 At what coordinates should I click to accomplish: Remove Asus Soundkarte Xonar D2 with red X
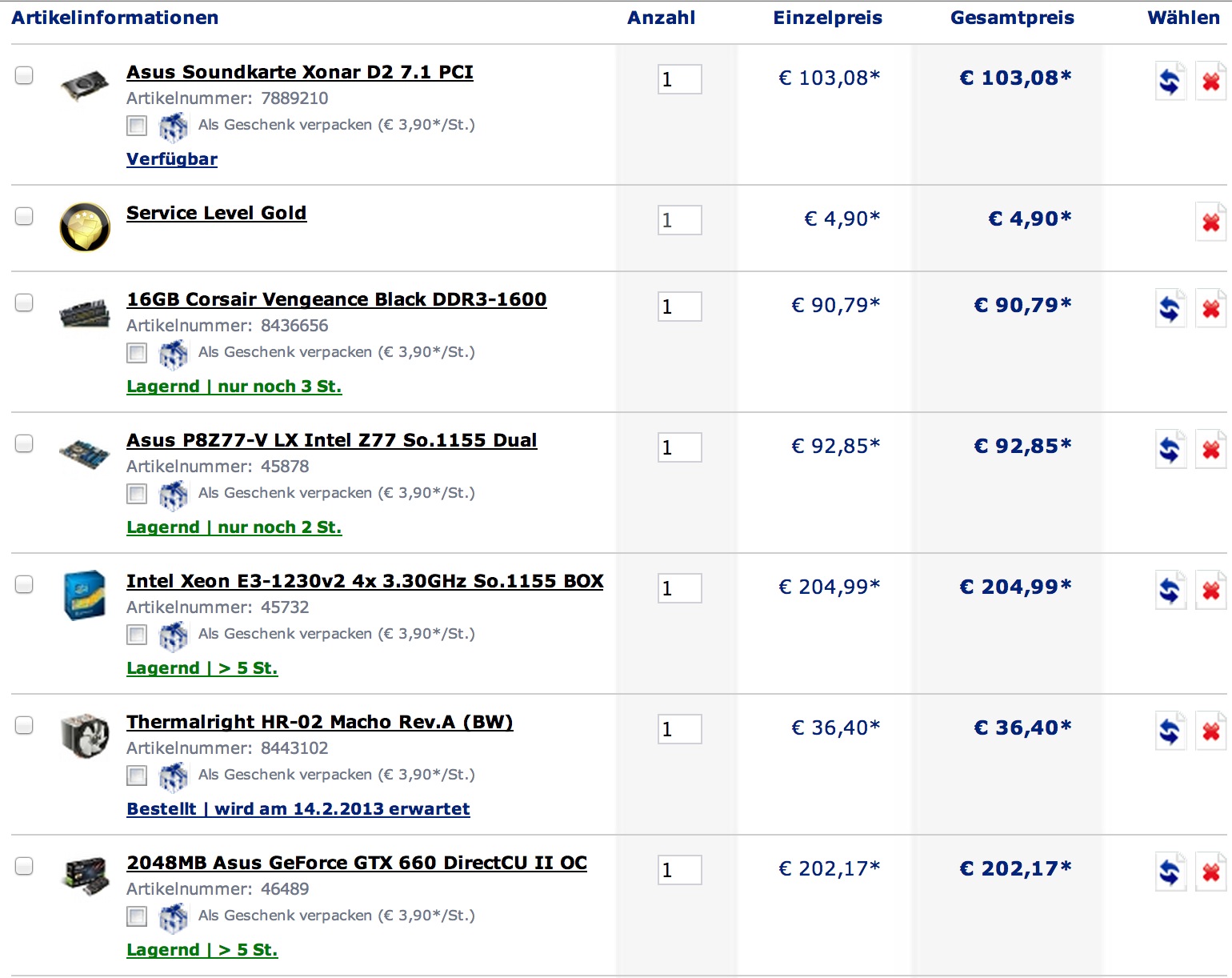point(1210,81)
